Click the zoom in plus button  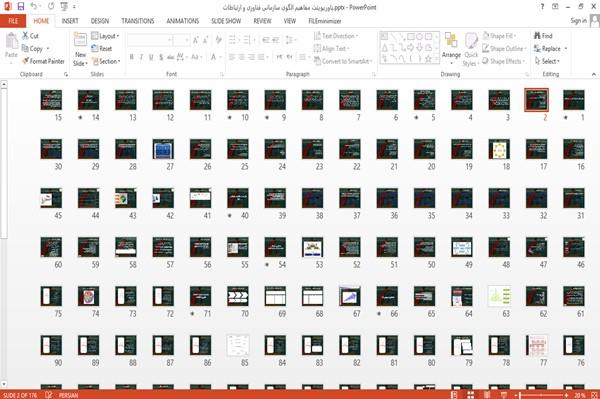pyautogui.click(x=566, y=395)
